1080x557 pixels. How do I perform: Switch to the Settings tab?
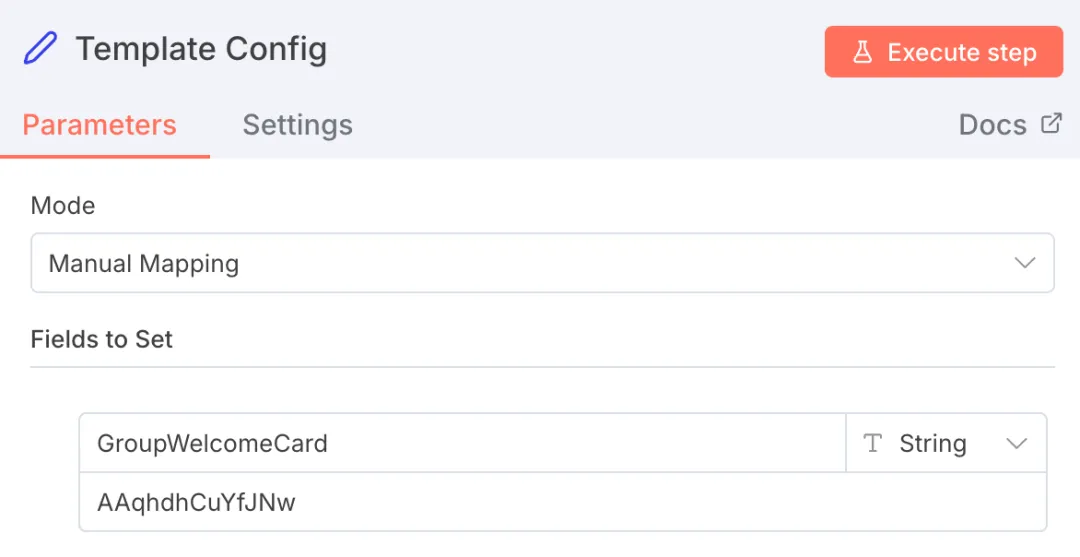[297, 125]
